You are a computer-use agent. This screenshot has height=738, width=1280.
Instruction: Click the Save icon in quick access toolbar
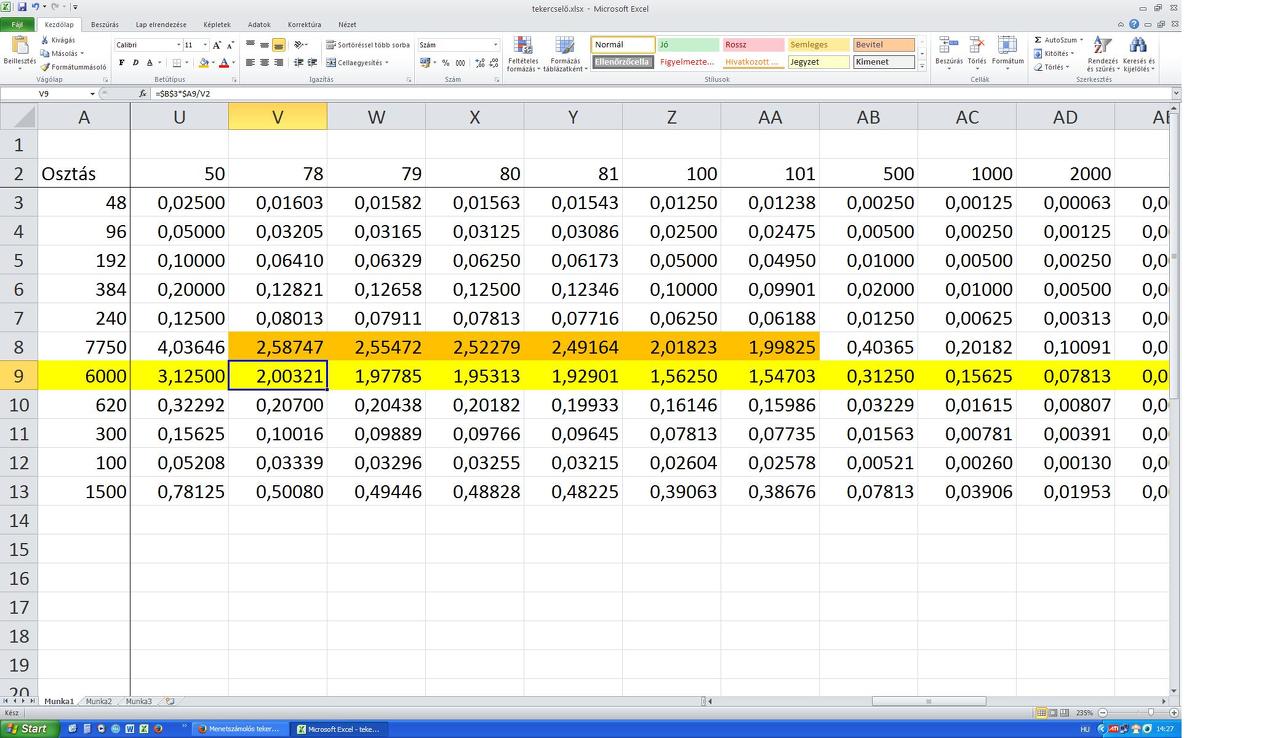[x=22, y=7]
